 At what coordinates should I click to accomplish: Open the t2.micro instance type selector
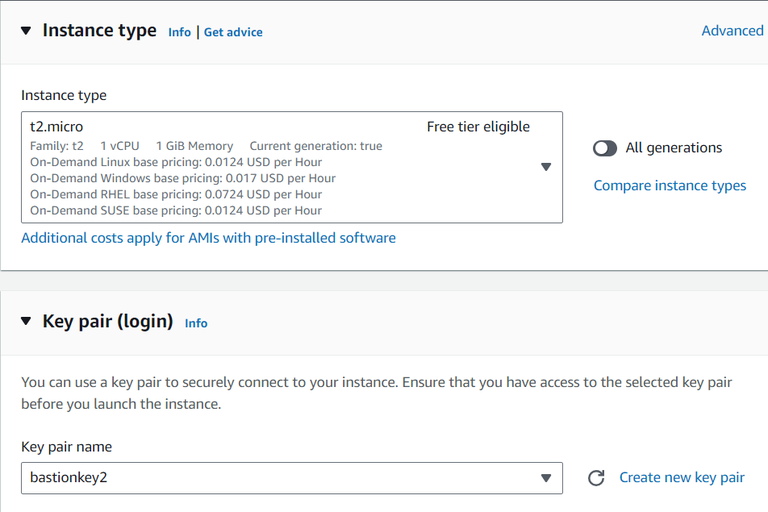290,167
